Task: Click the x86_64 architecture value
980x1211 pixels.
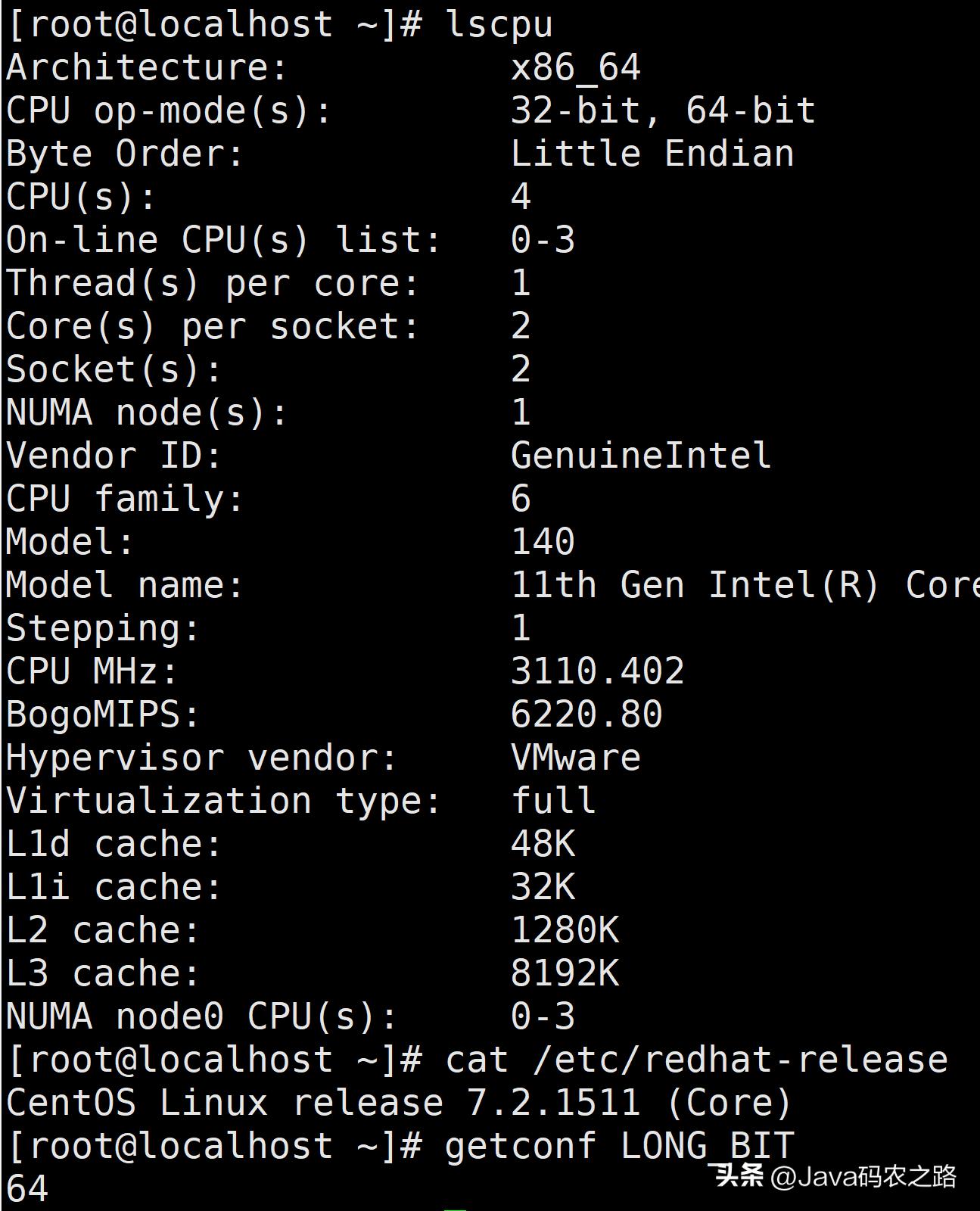Action: point(576,67)
